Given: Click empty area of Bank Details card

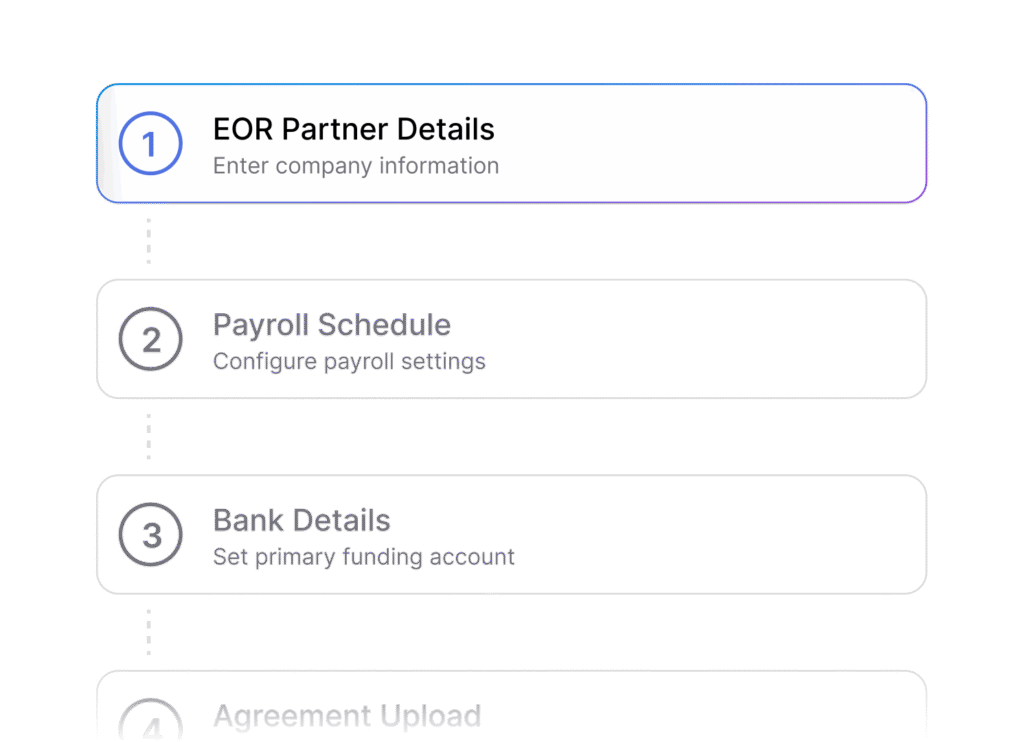Looking at the screenshot, I should pyautogui.click(x=718, y=534).
